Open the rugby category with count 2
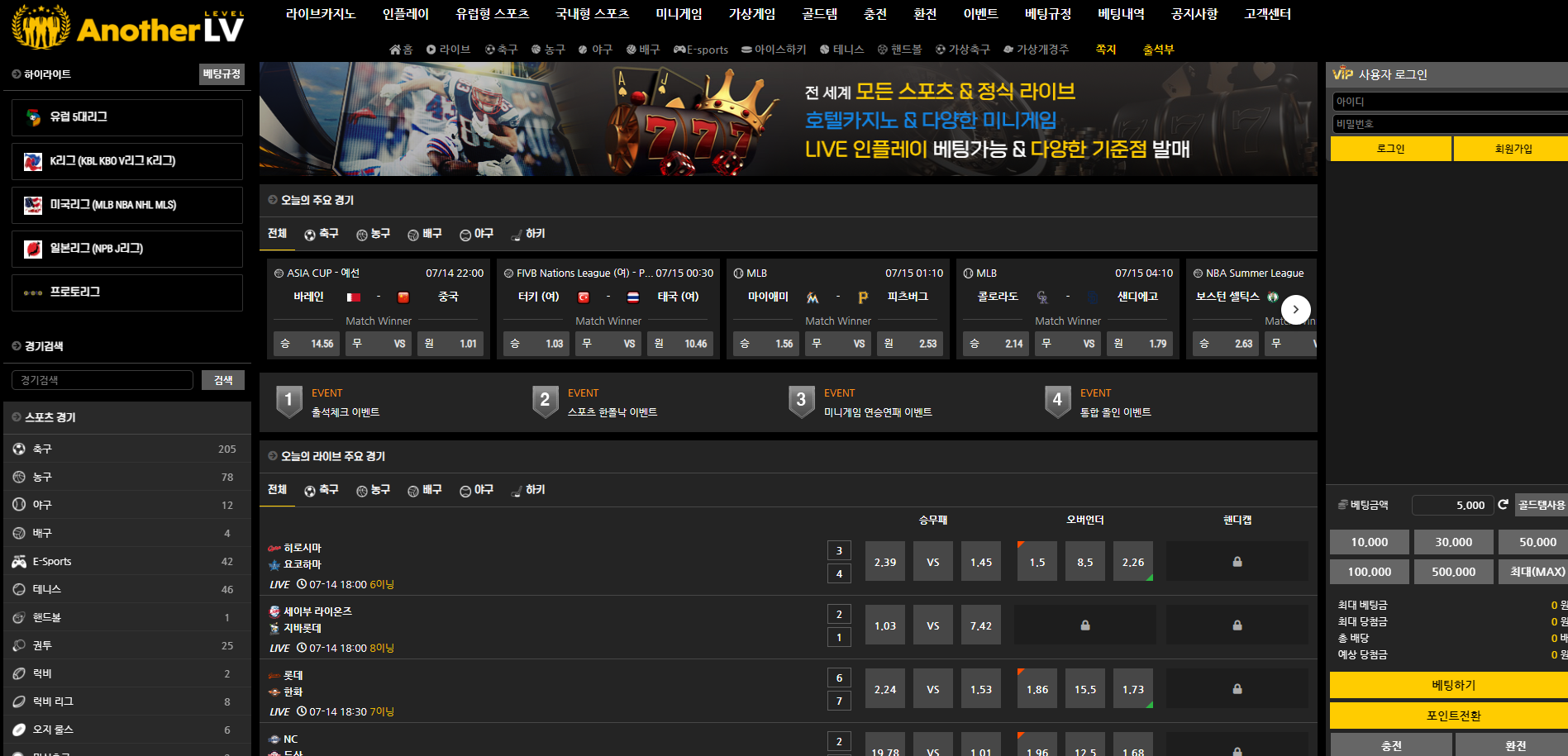The width and height of the screenshot is (1568, 756). pyautogui.click(x=127, y=673)
